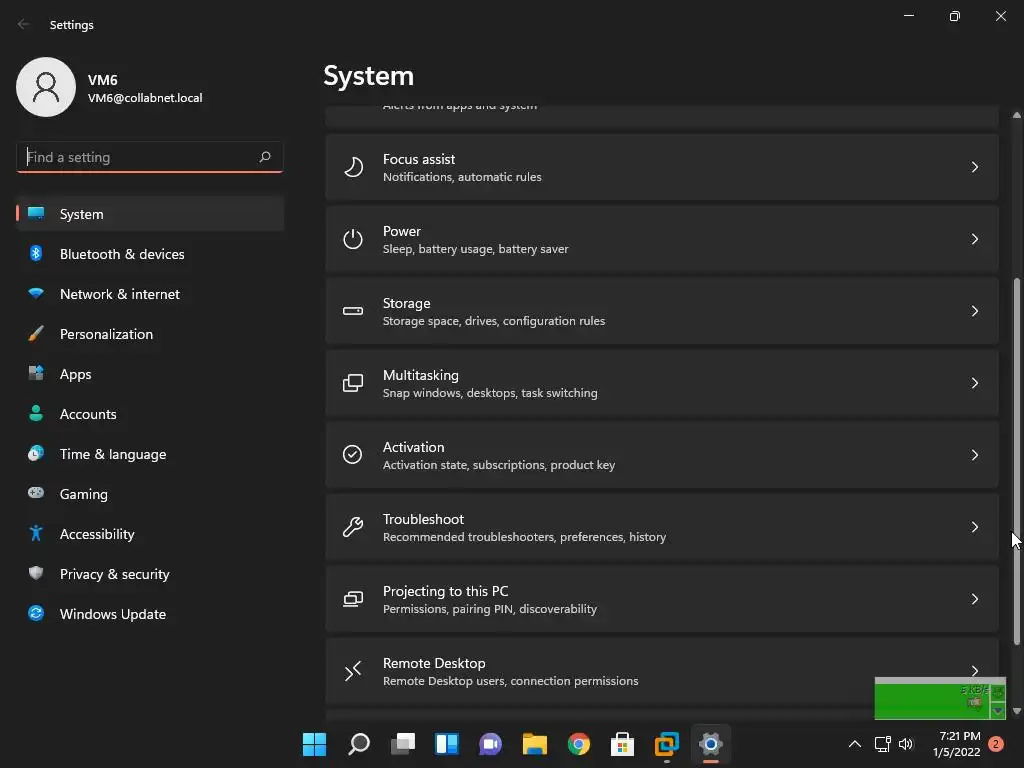
Task: Click the Remote Desktop icon
Action: coord(353,671)
